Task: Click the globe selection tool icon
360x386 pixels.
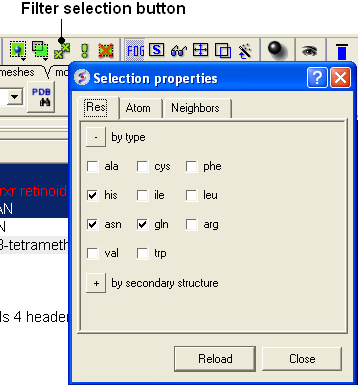Action: [18, 51]
